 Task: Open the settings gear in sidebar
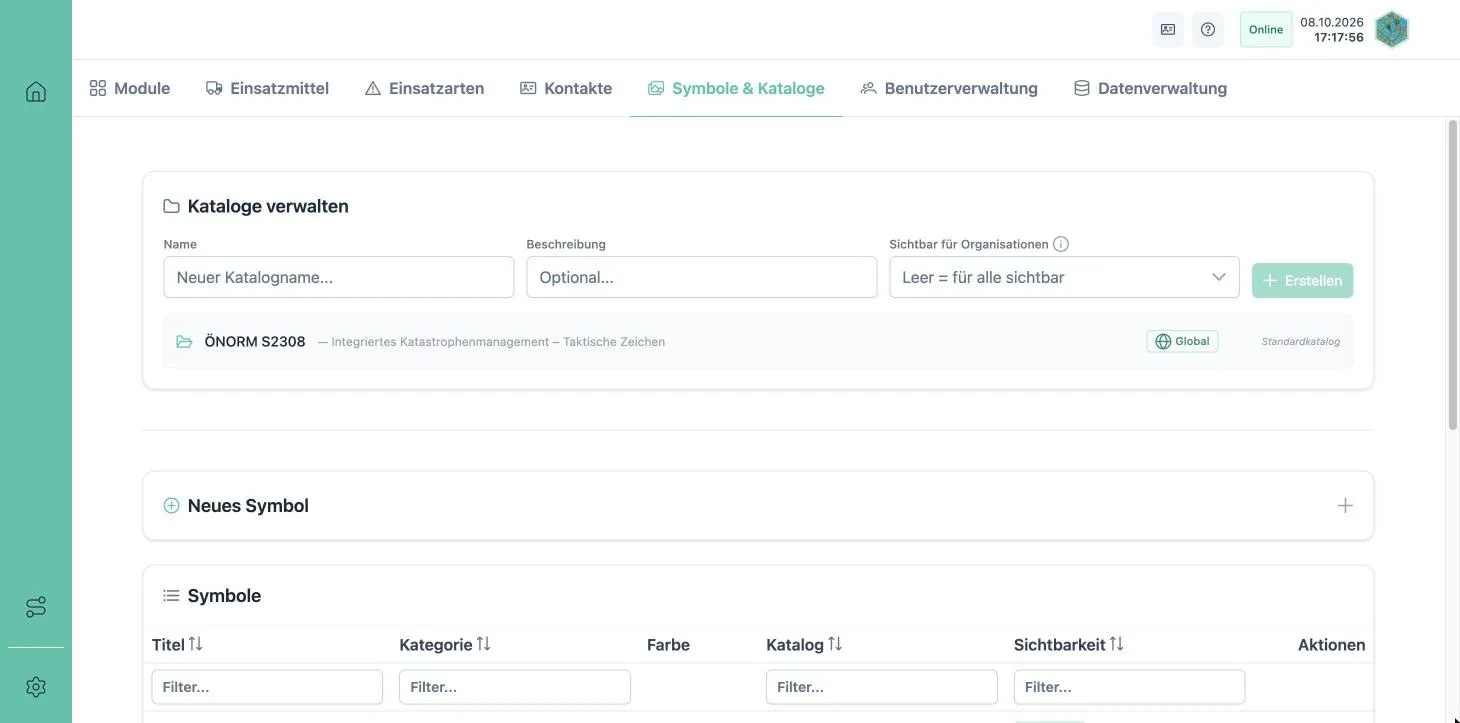coord(36,687)
